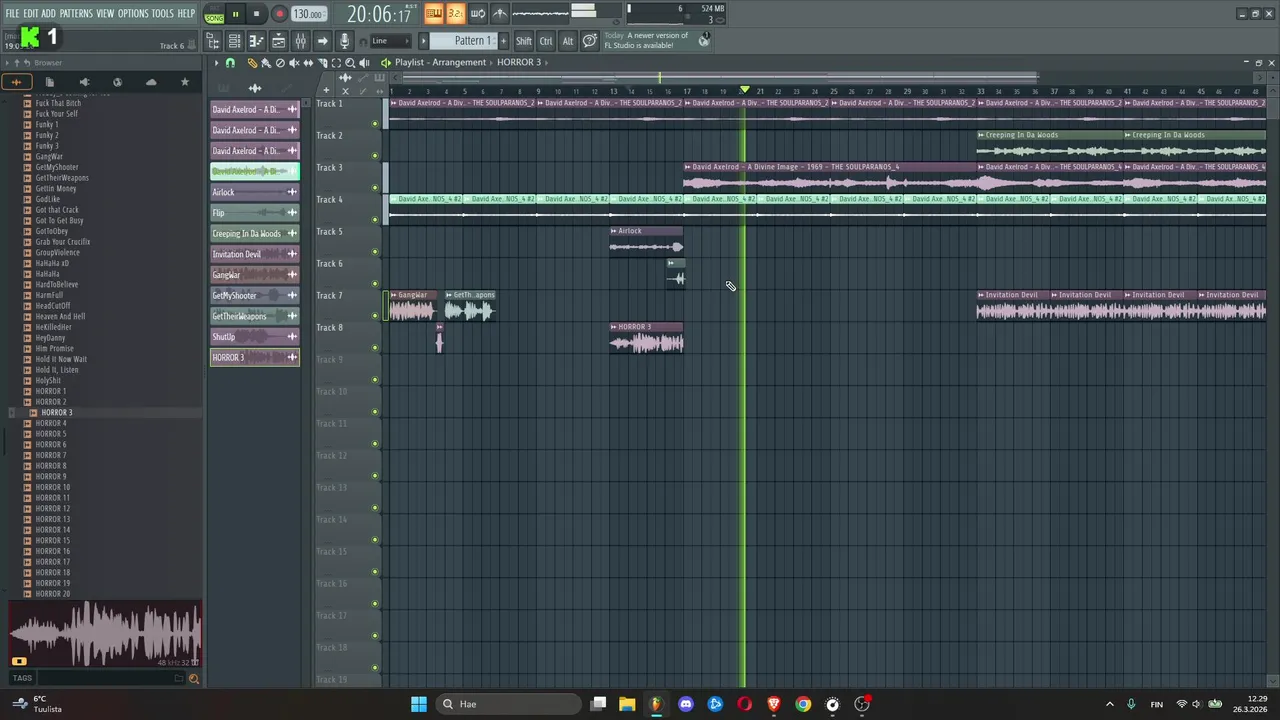Toggle the 3.2 countdown before recording
Screen dimensions: 1280x720
coord(455,13)
